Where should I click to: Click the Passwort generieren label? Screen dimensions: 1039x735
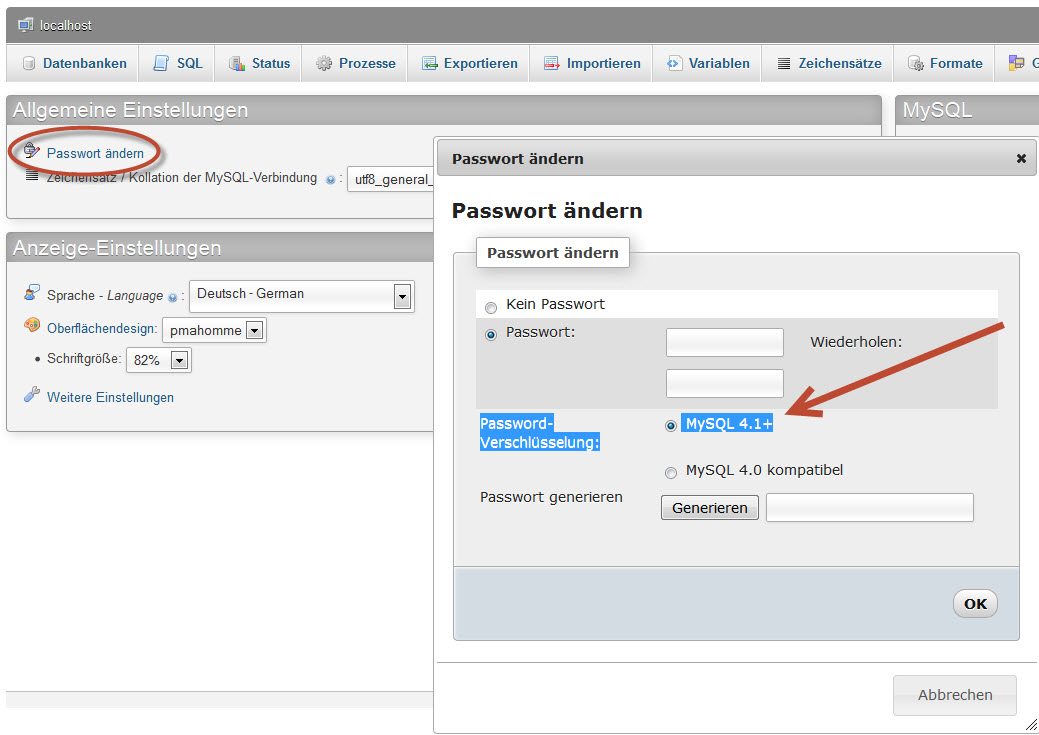coord(551,497)
